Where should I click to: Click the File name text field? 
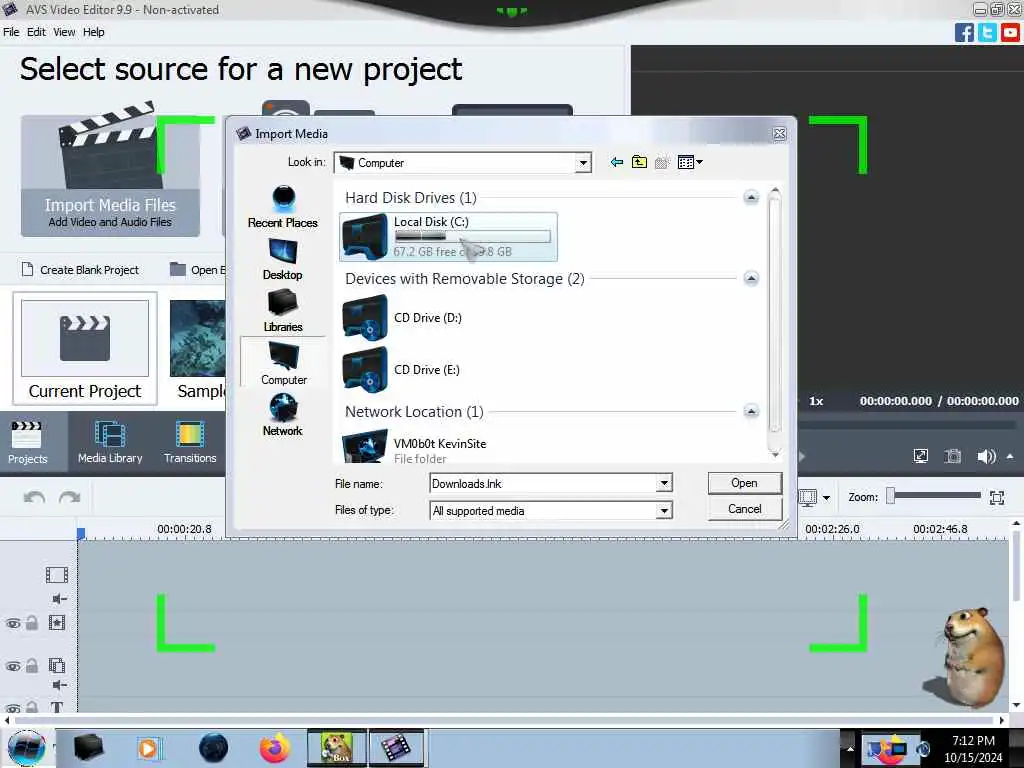[x=543, y=483]
